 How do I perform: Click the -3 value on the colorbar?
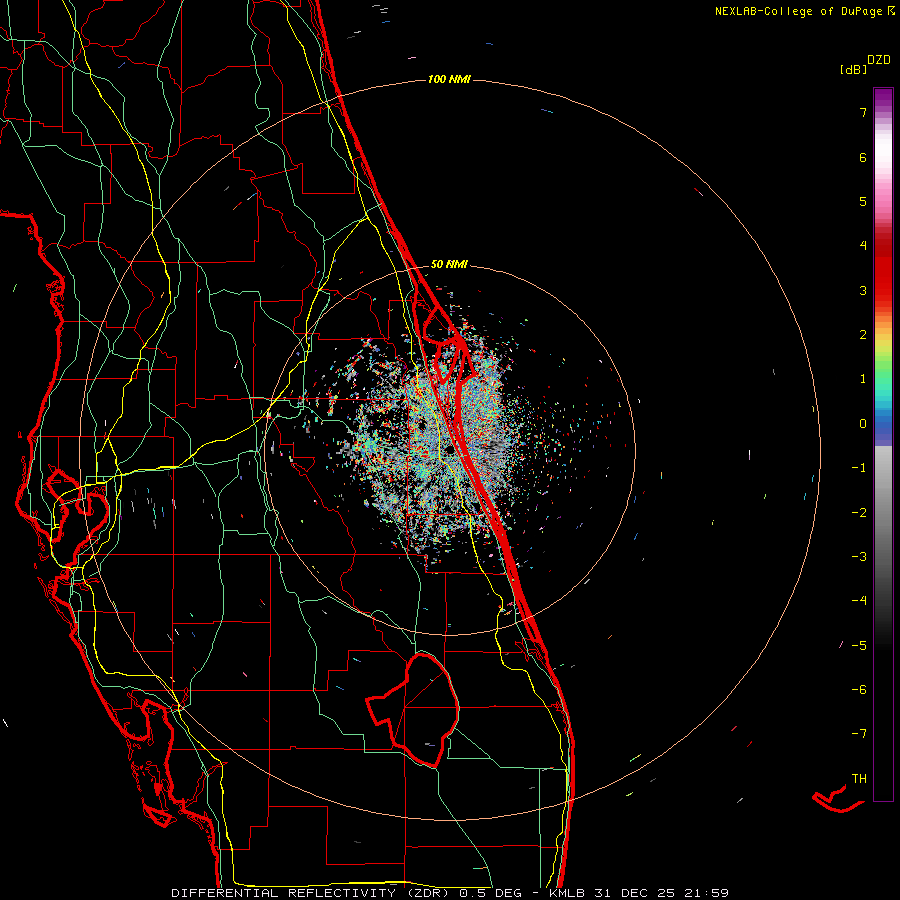pos(859,557)
